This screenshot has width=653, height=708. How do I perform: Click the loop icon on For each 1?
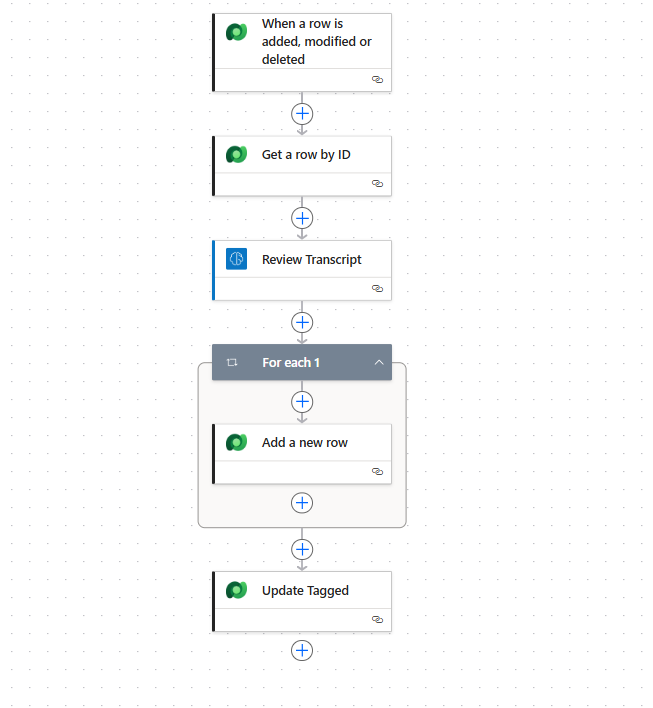pyautogui.click(x=233, y=362)
